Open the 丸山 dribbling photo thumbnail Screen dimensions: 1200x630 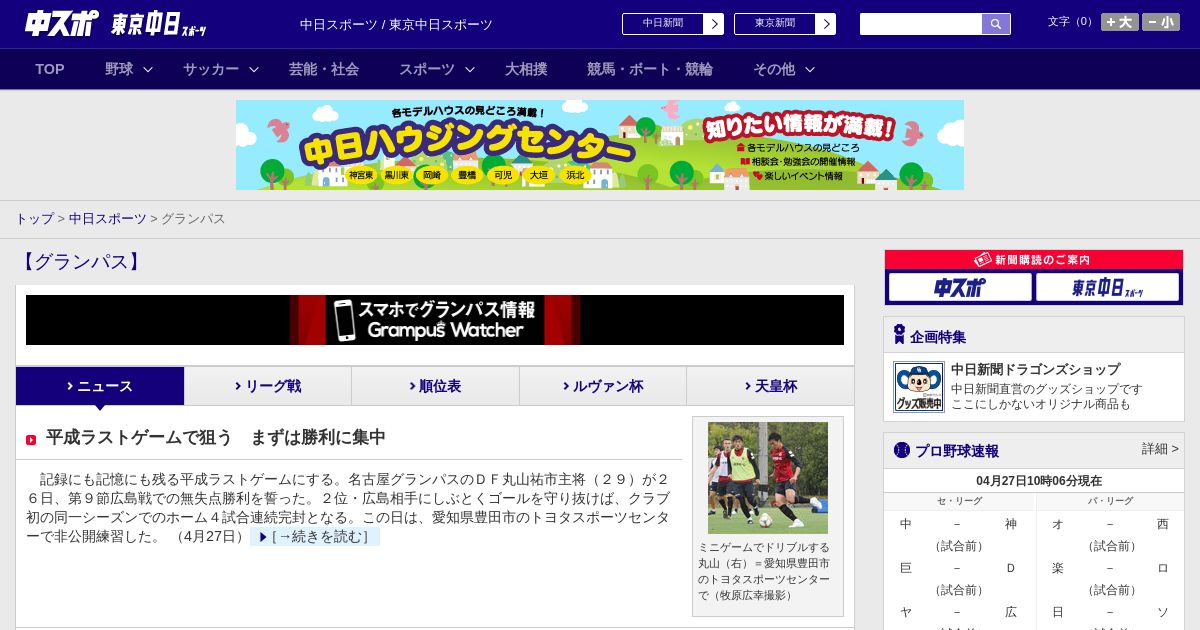(768, 478)
